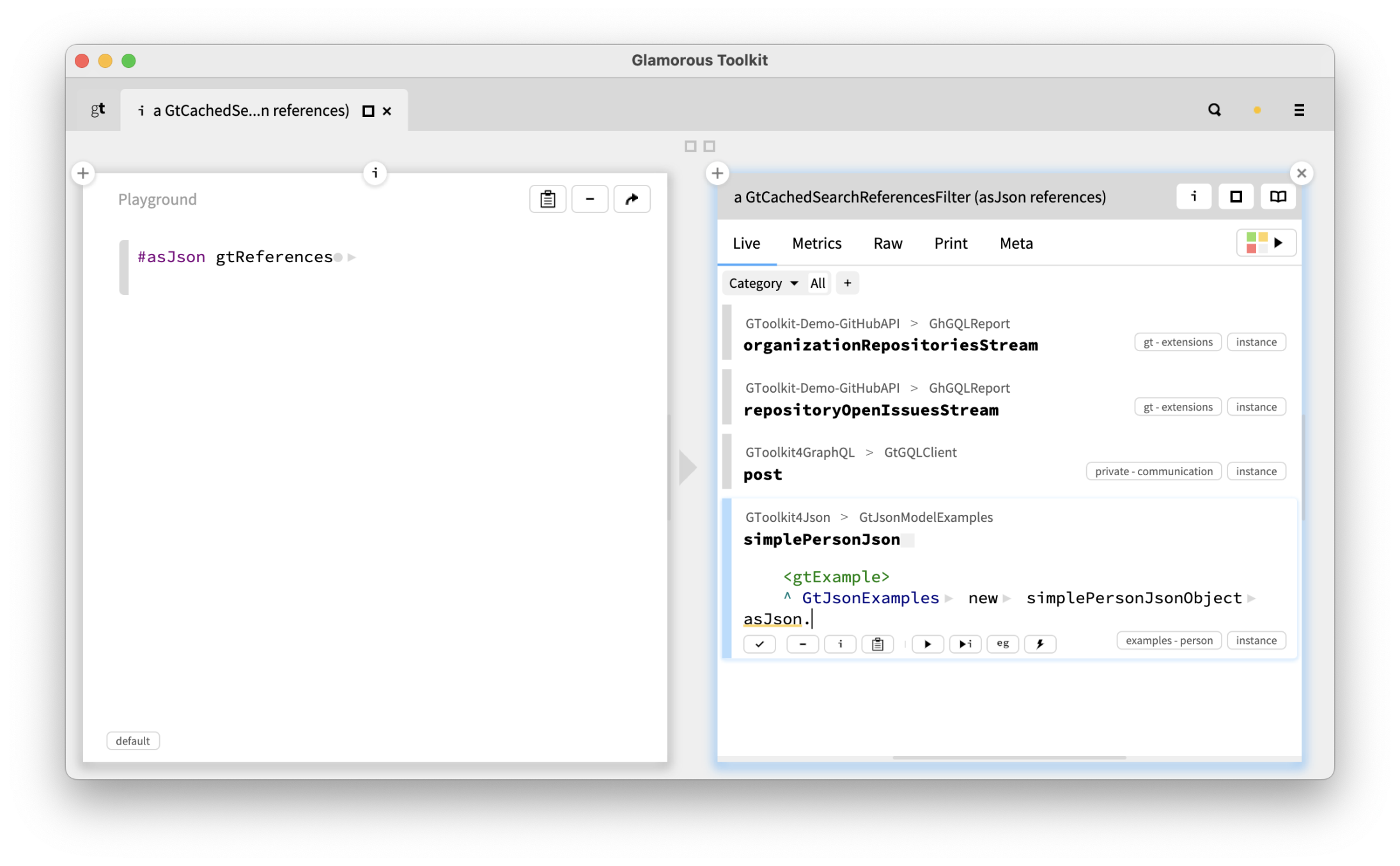Open the method clipboard button
The height and width of the screenshot is (866, 1400).
pos(878,644)
